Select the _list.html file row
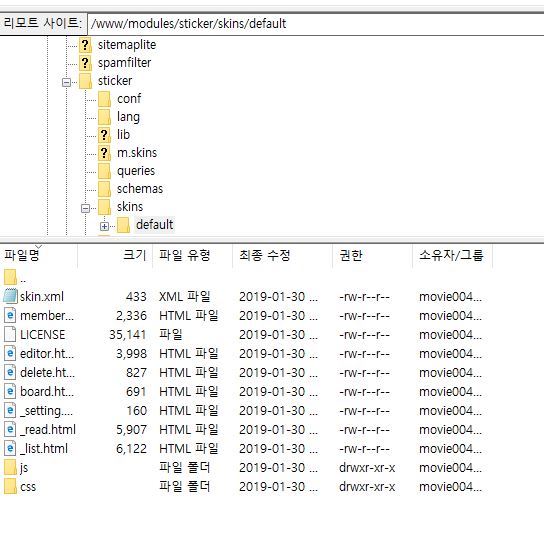 coord(246,448)
